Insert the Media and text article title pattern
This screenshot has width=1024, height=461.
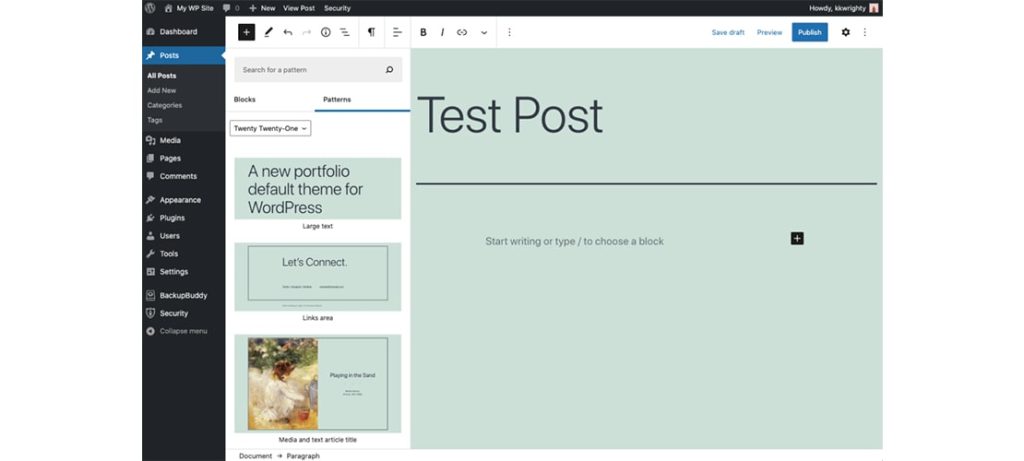pos(318,384)
